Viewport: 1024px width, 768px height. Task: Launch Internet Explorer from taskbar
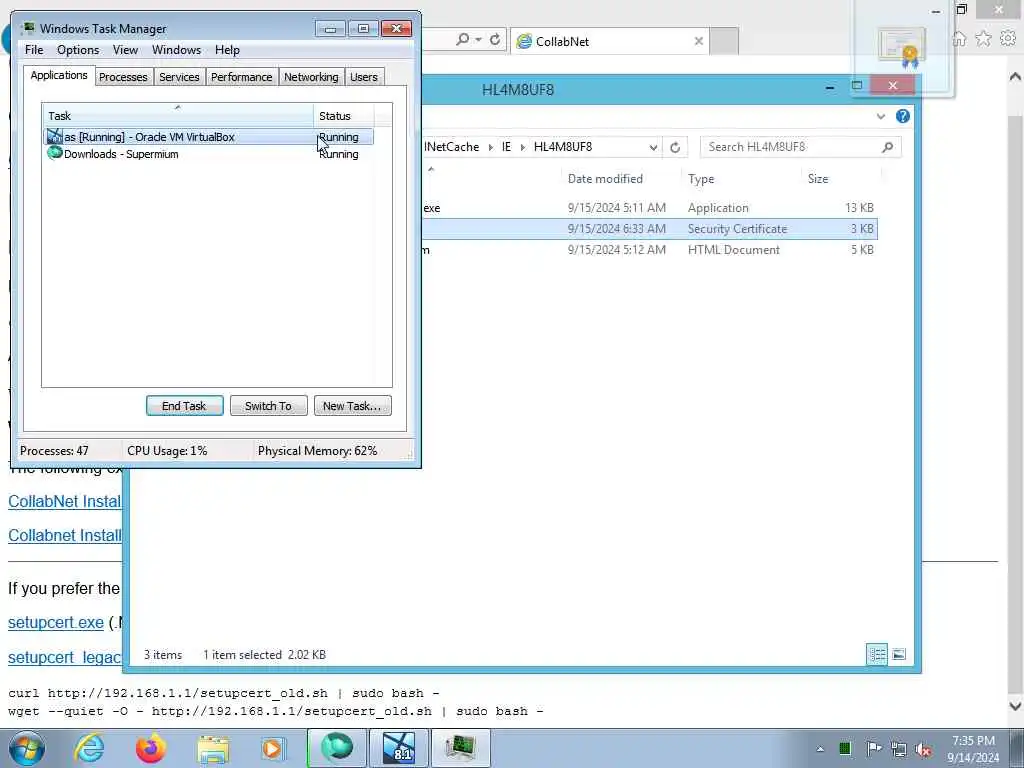pyautogui.click(x=89, y=748)
